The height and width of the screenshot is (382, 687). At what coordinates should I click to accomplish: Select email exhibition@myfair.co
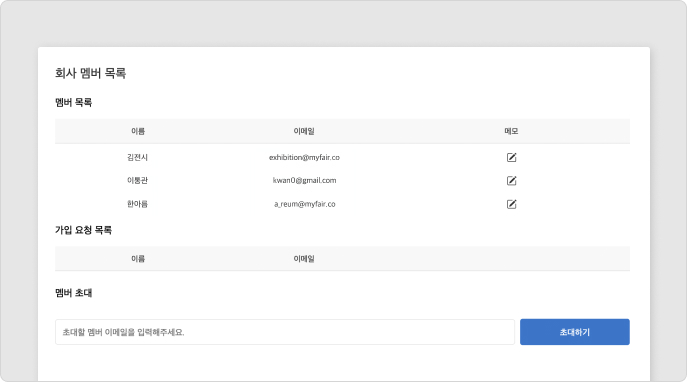coord(304,157)
